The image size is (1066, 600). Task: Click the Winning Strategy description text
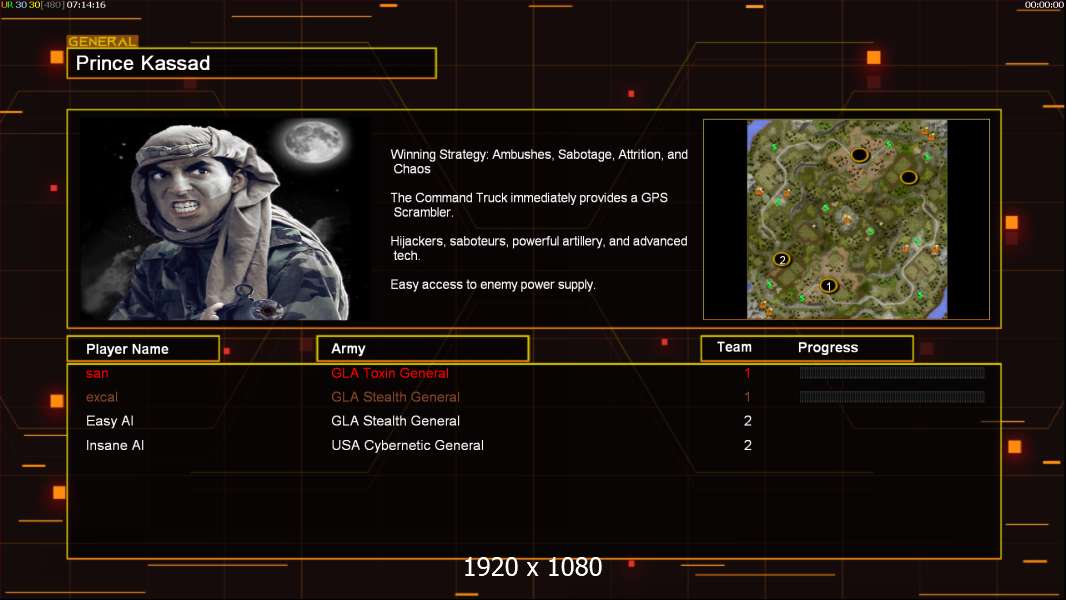539,162
